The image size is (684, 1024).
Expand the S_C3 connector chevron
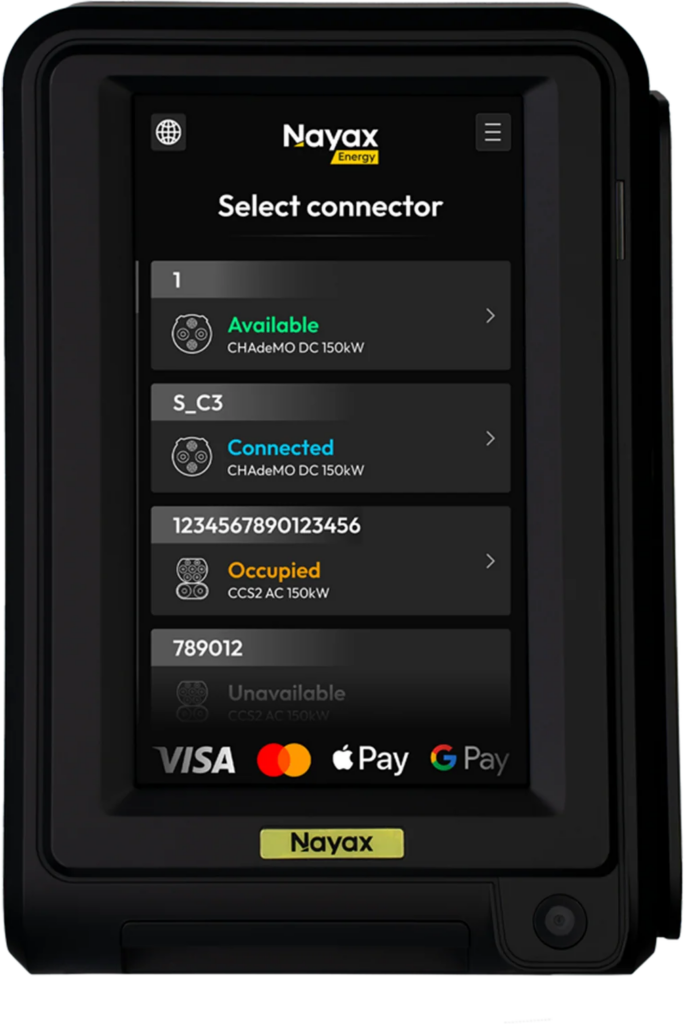tap(491, 439)
